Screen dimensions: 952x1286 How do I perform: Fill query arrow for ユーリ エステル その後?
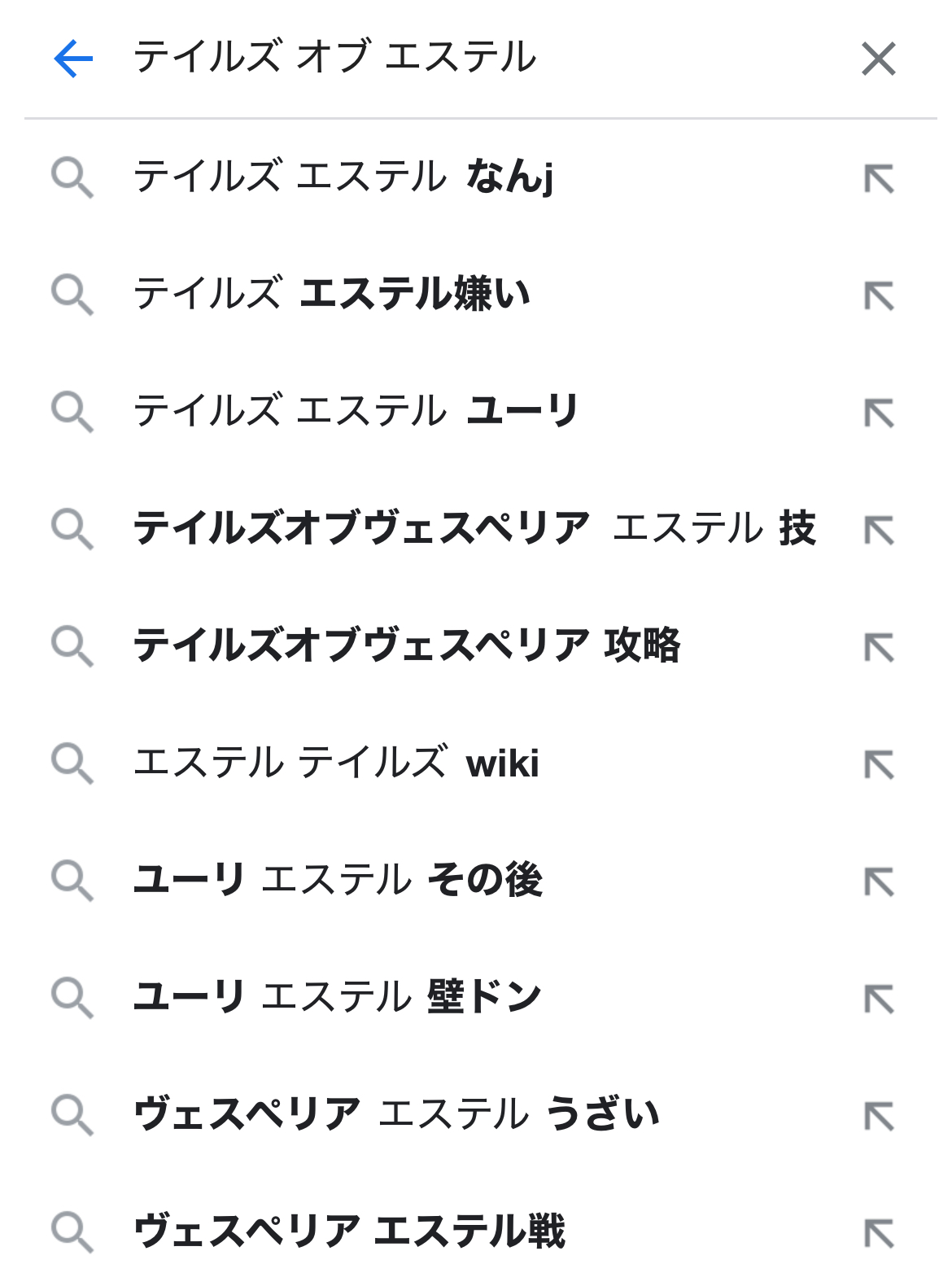tap(880, 881)
